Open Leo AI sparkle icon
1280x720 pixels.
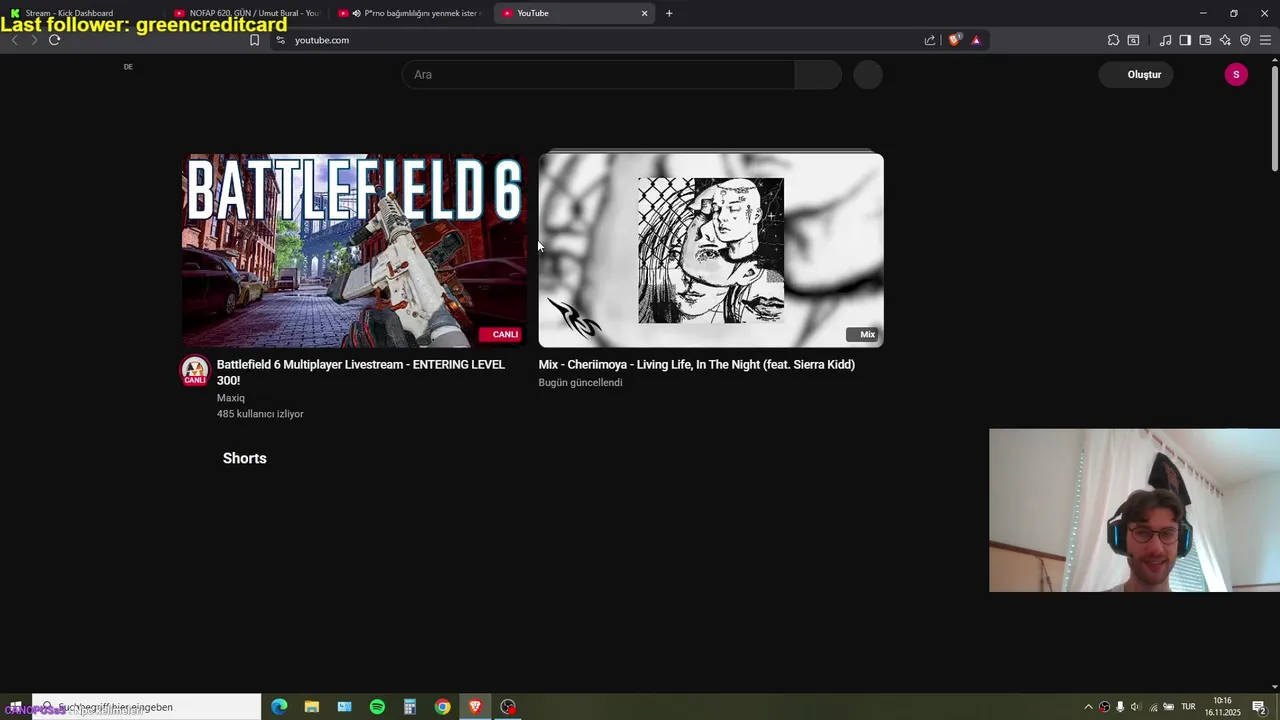coord(1225,40)
